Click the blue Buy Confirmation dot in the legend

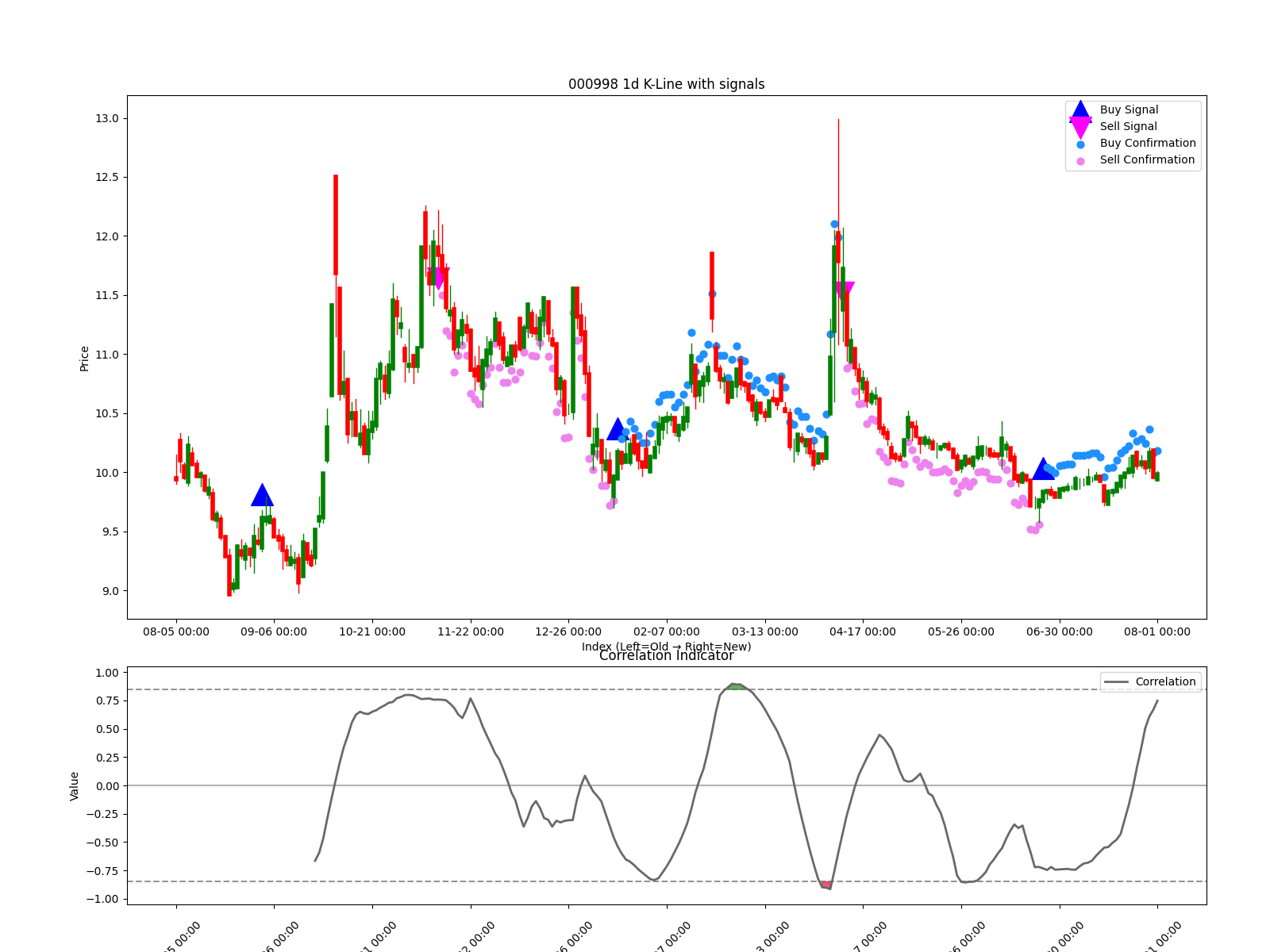coord(1080,144)
